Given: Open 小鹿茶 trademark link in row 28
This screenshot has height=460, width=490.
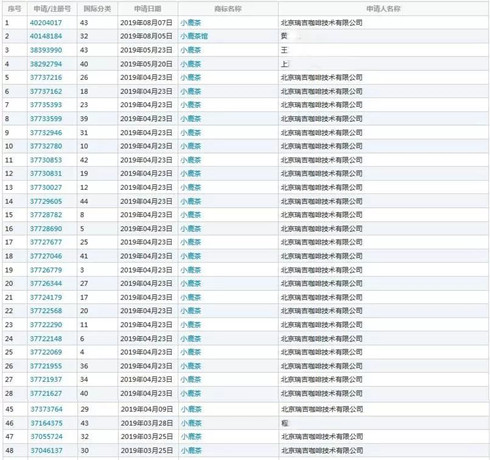Looking at the screenshot, I should click(x=191, y=393).
